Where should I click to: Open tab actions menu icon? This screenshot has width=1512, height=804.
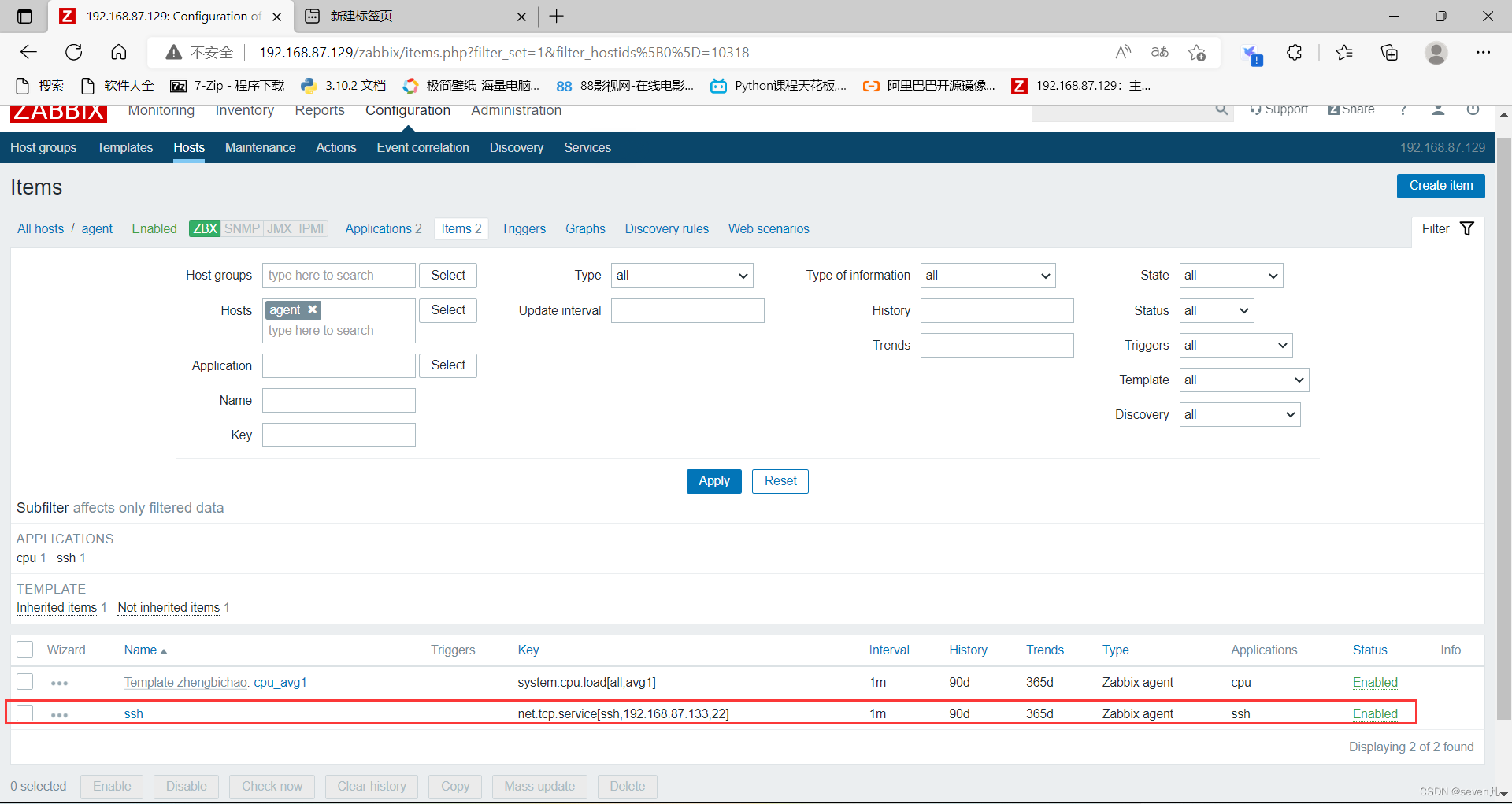tap(24, 16)
